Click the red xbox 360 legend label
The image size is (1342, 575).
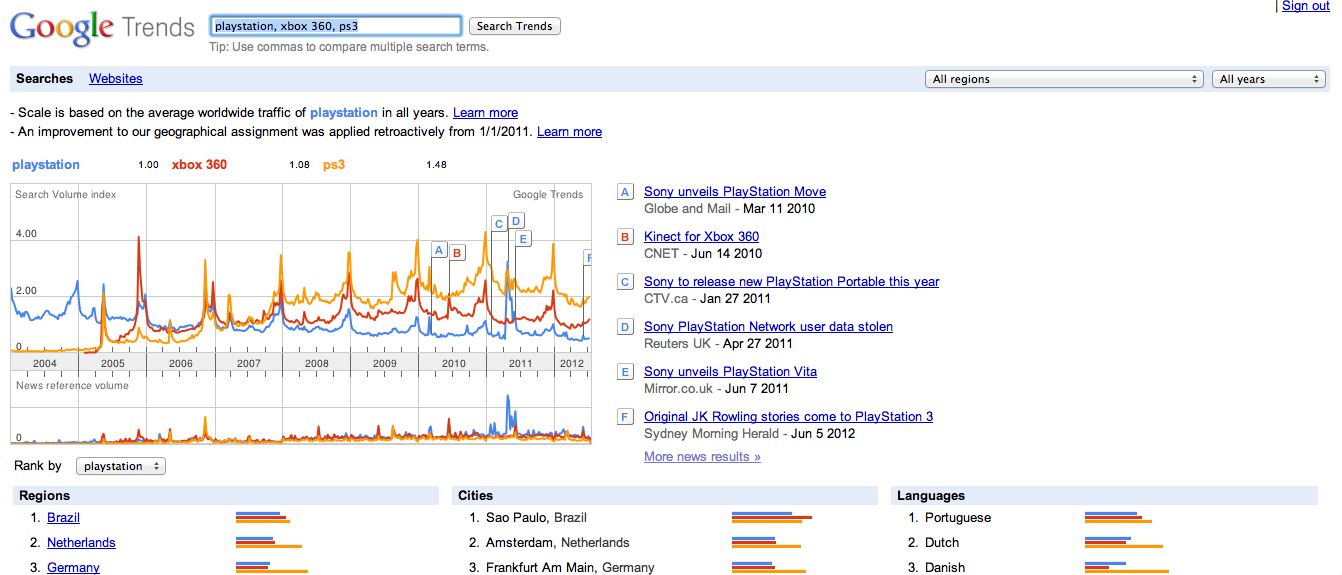click(199, 165)
